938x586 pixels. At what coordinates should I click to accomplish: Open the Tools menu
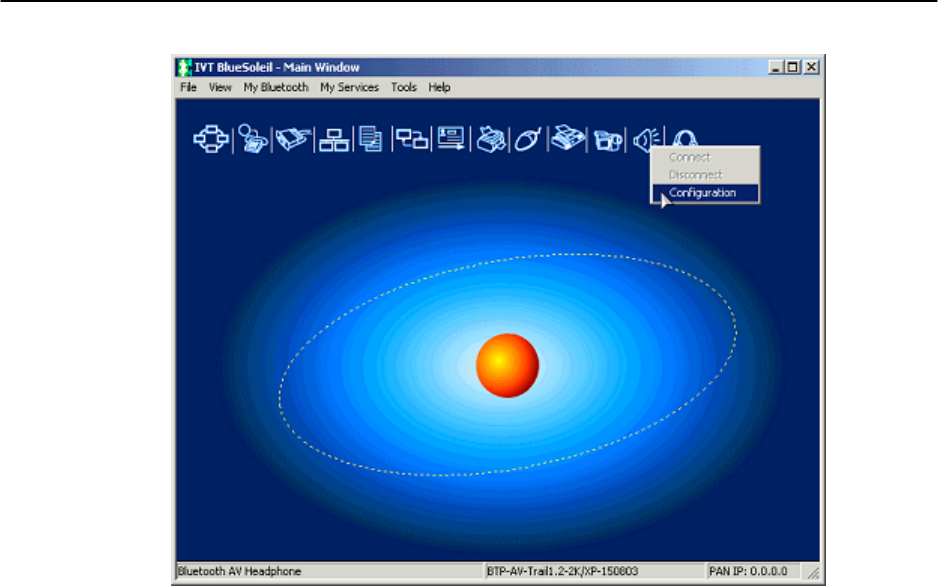[404, 87]
